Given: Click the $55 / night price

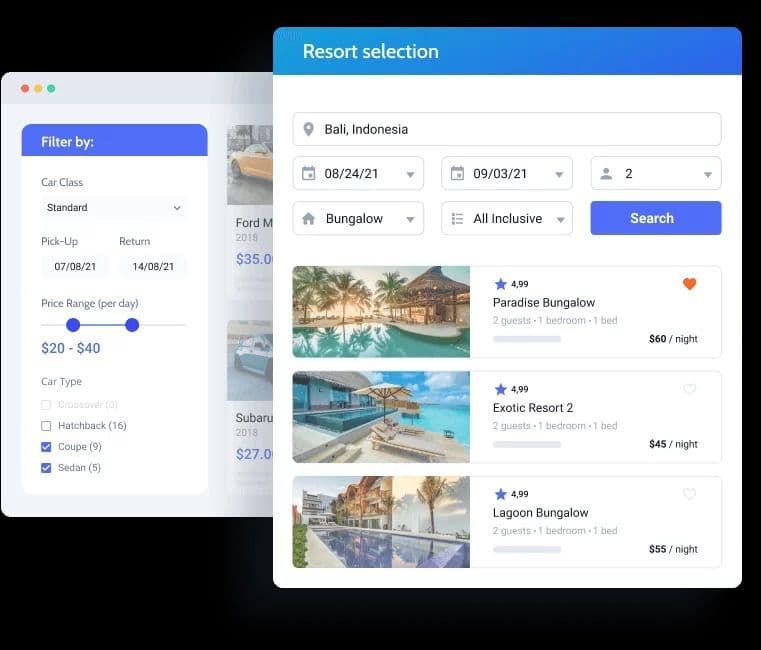Looking at the screenshot, I should pos(673,549).
